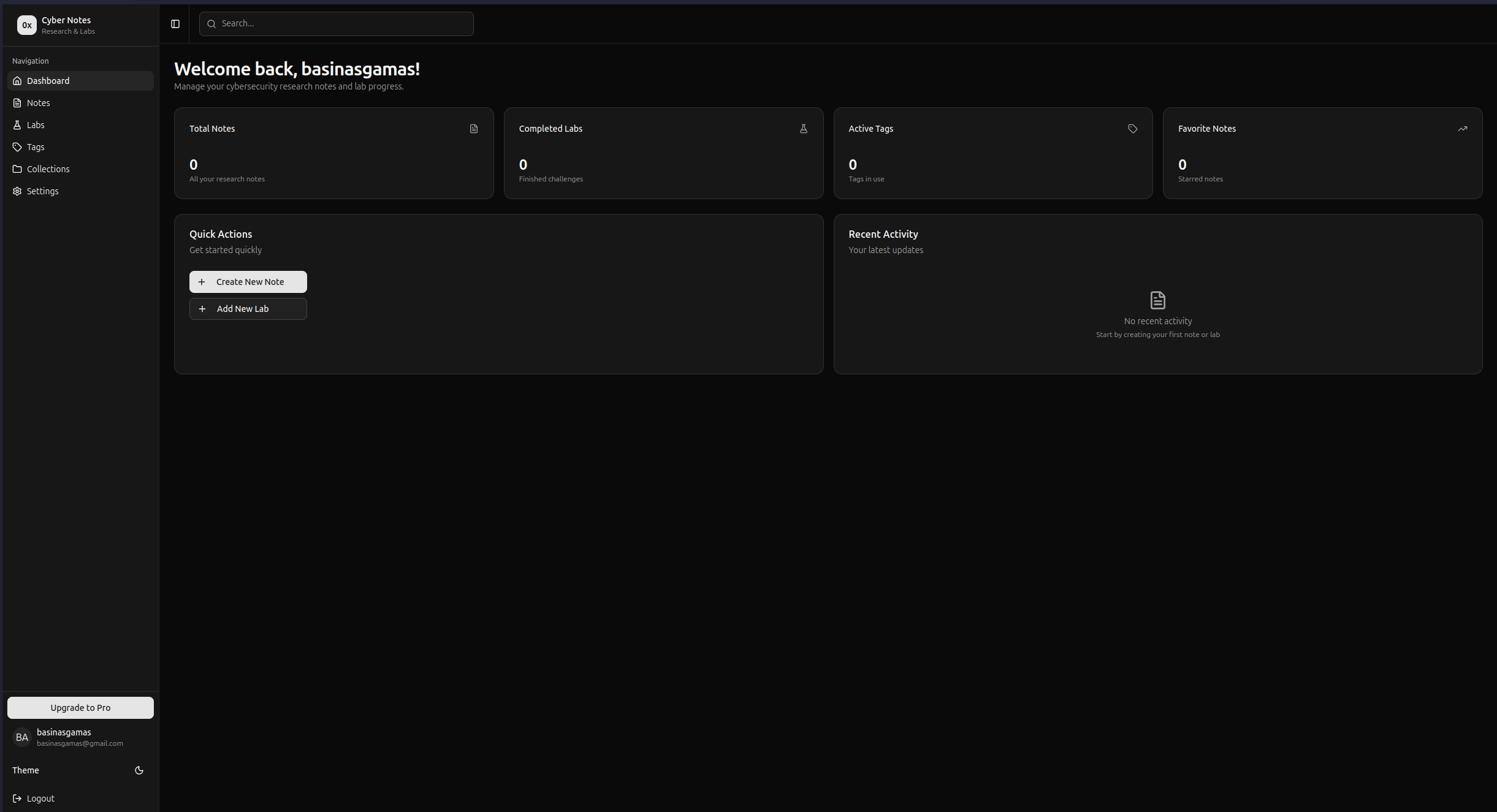Click the document icon on Total Notes card
The height and width of the screenshot is (812, 1497).
pos(473,129)
